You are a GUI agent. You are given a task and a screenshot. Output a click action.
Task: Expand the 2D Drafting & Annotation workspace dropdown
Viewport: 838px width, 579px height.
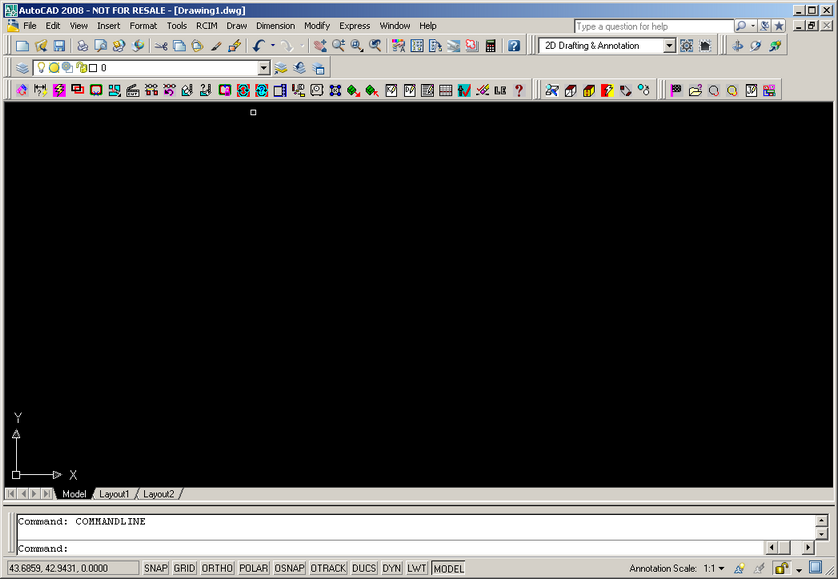click(669, 46)
